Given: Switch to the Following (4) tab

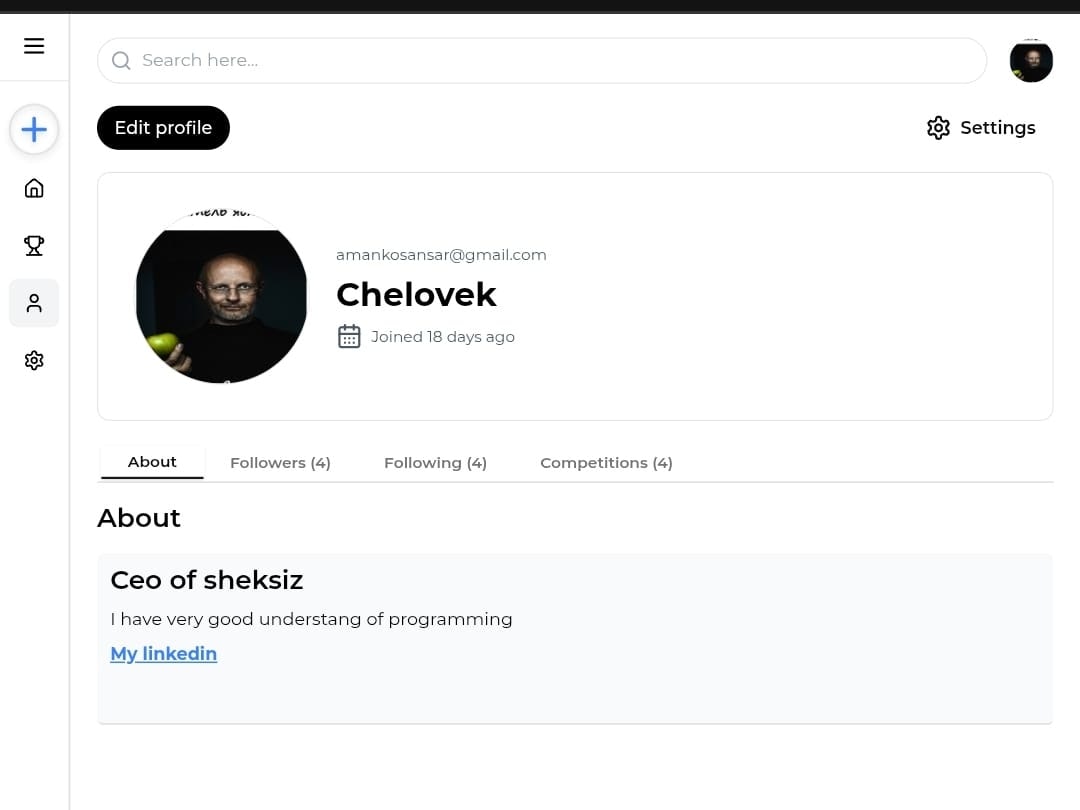Looking at the screenshot, I should pos(435,463).
